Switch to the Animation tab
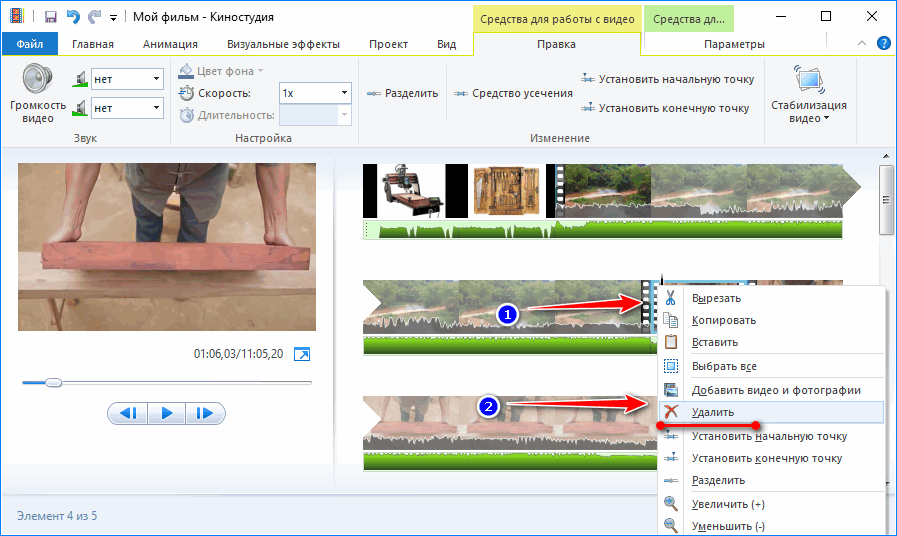The image size is (897, 536). pyautogui.click(x=170, y=44)
